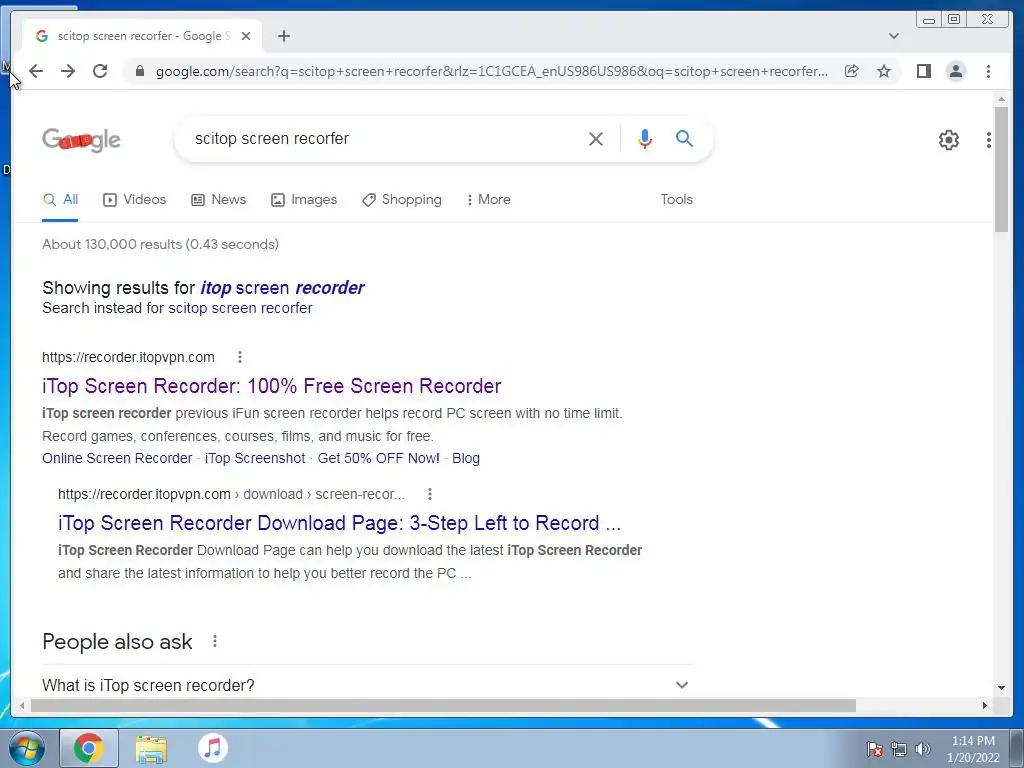The width and height of the screenshot is (1024, 768).
Task: Open search Tools options
Action: (x=676, y=200)
